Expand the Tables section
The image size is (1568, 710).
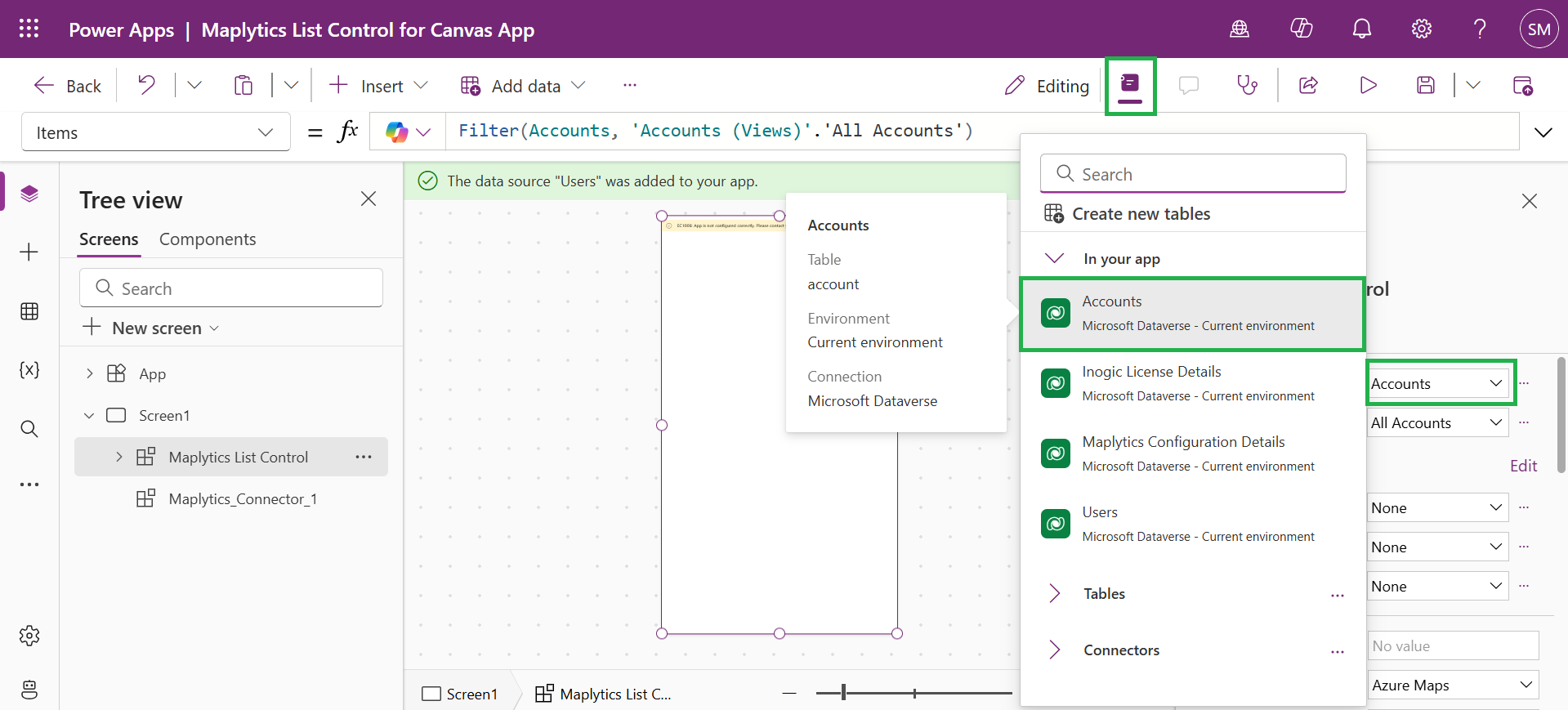click(x=1054, y=593)
